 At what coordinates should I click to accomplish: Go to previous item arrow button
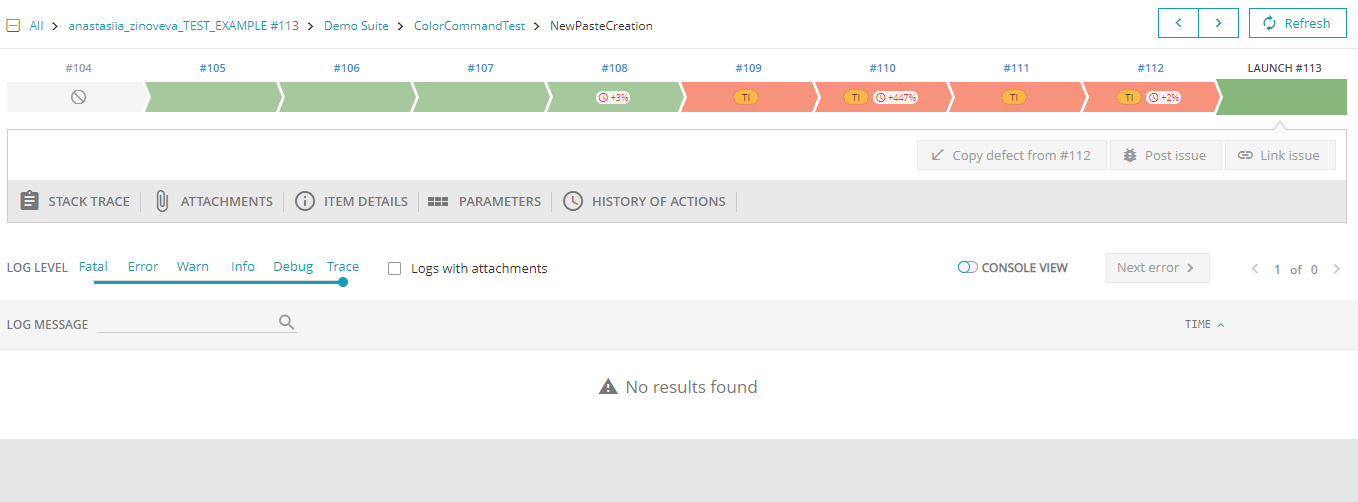1178,23
